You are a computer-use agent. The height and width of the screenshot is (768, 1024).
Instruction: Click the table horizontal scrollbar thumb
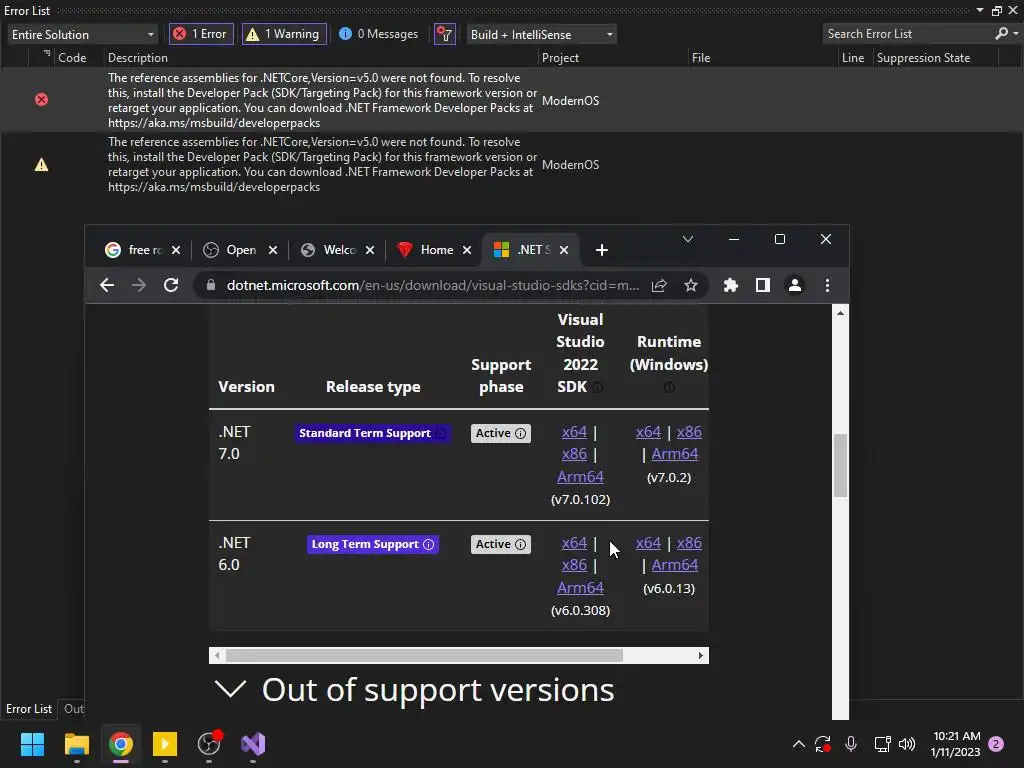[x=424, y=656]
